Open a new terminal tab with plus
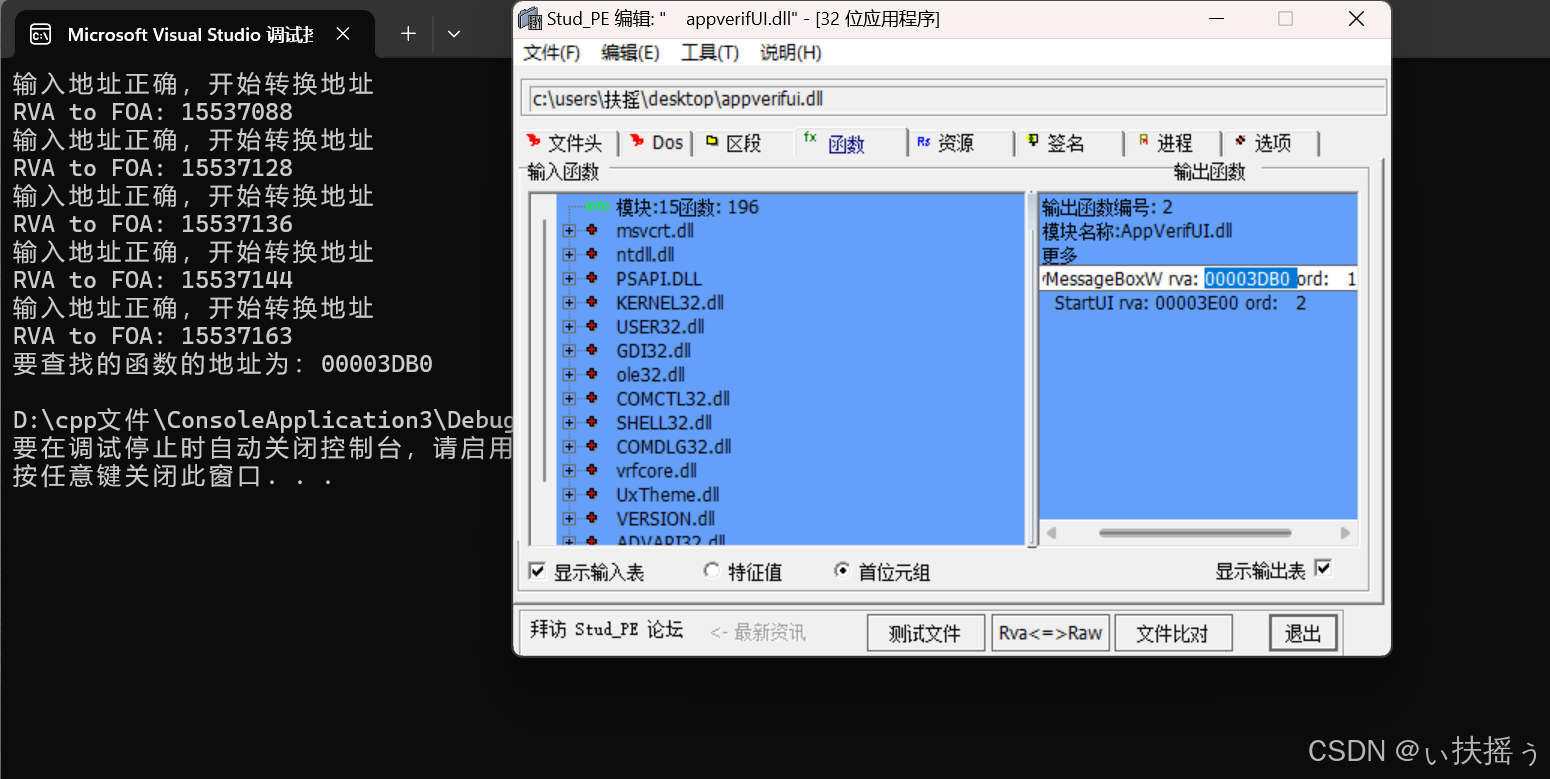This screenshot has height=779, width=1550. [x=408, y=34]
